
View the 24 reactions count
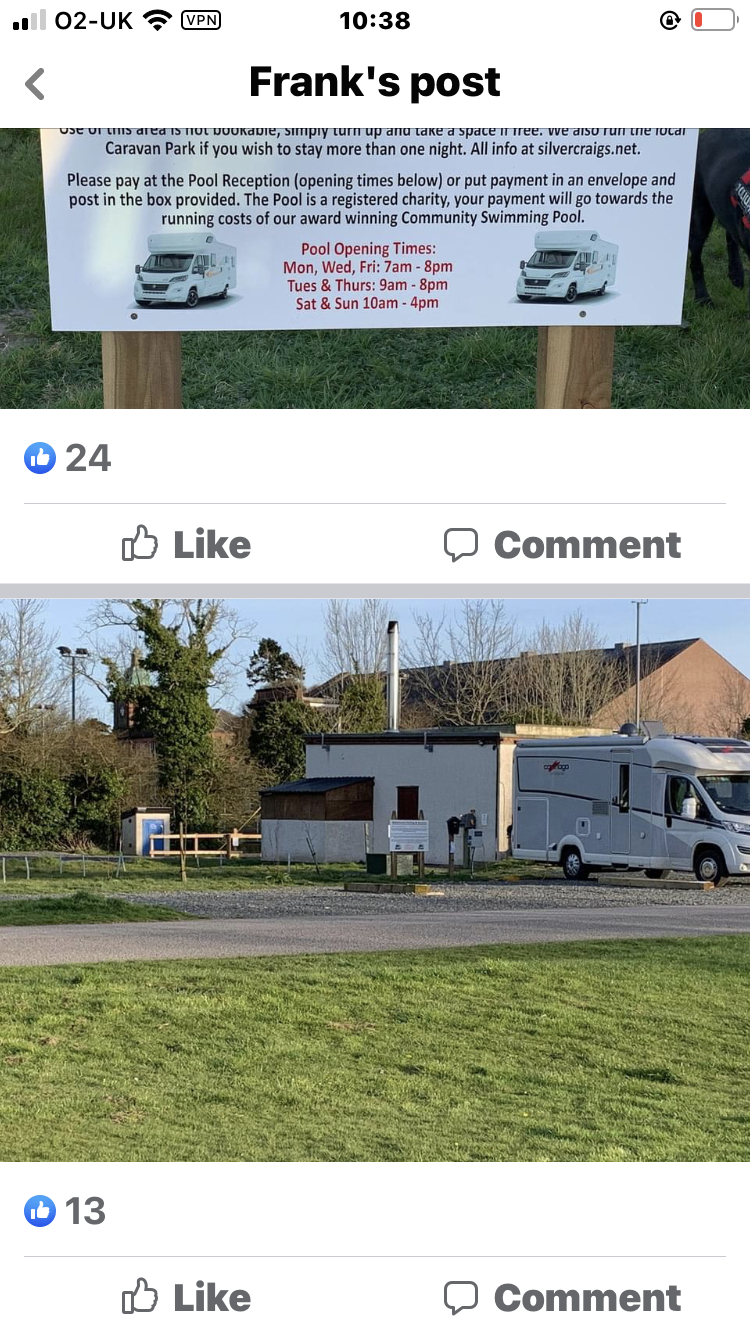tap(88, 458)
